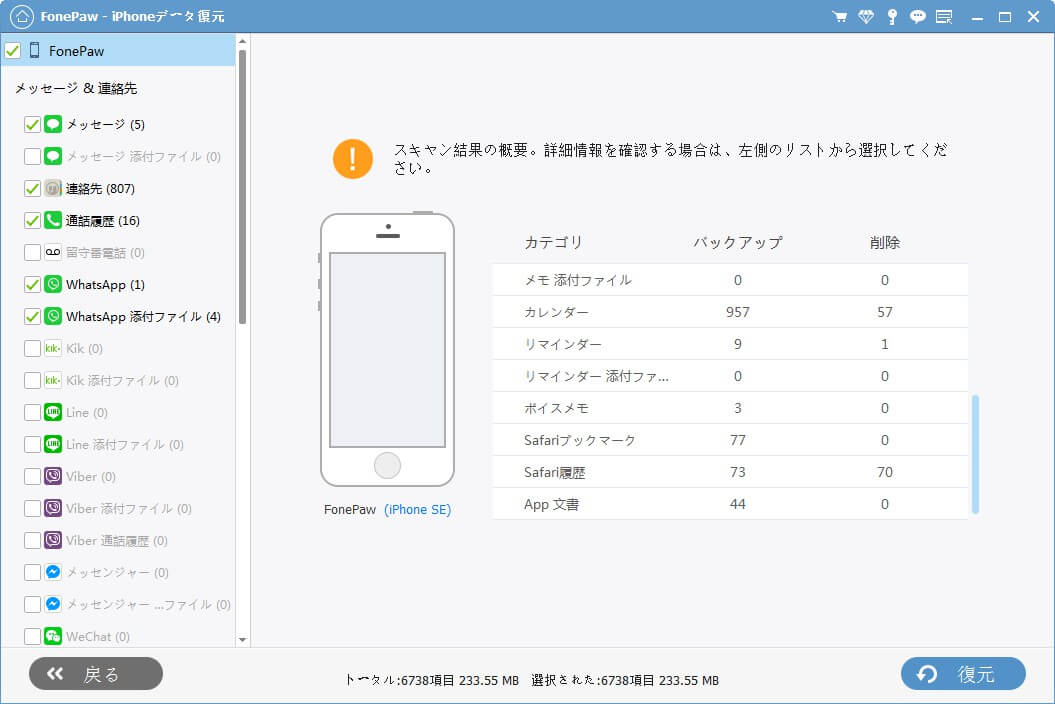Click the Kik 添付ファイル icon
Image resolution: width=1055 pixels, height=704 pixels.
pos(53,380)
